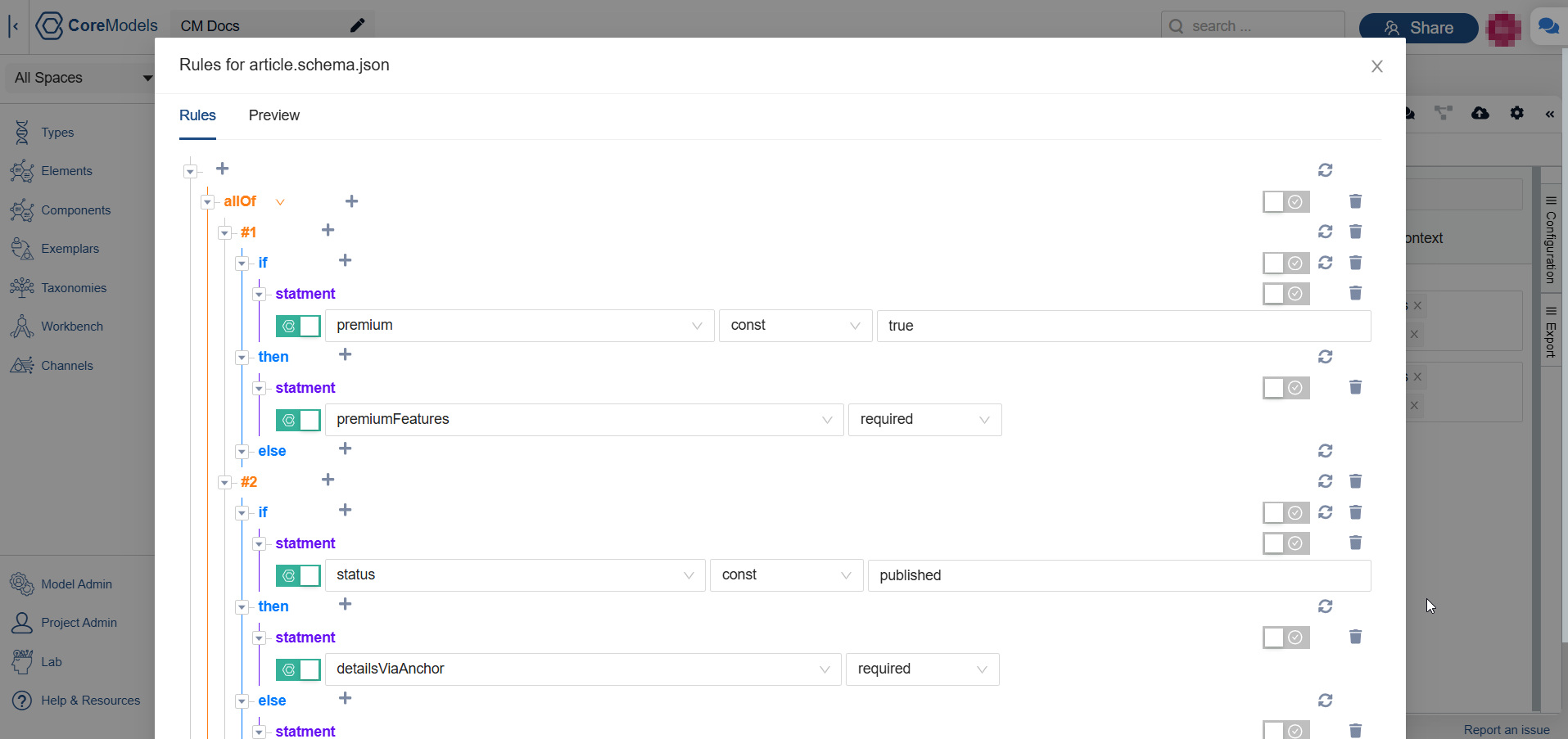Open the const dropdown next to status
Viewport: 1568px width, 739px height.
785,575
